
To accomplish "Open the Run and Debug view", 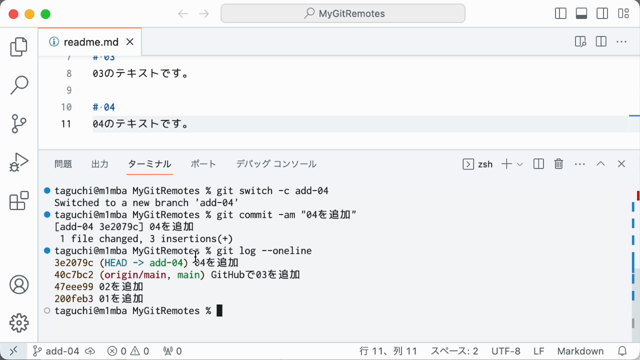I will (x=19, y=162).
